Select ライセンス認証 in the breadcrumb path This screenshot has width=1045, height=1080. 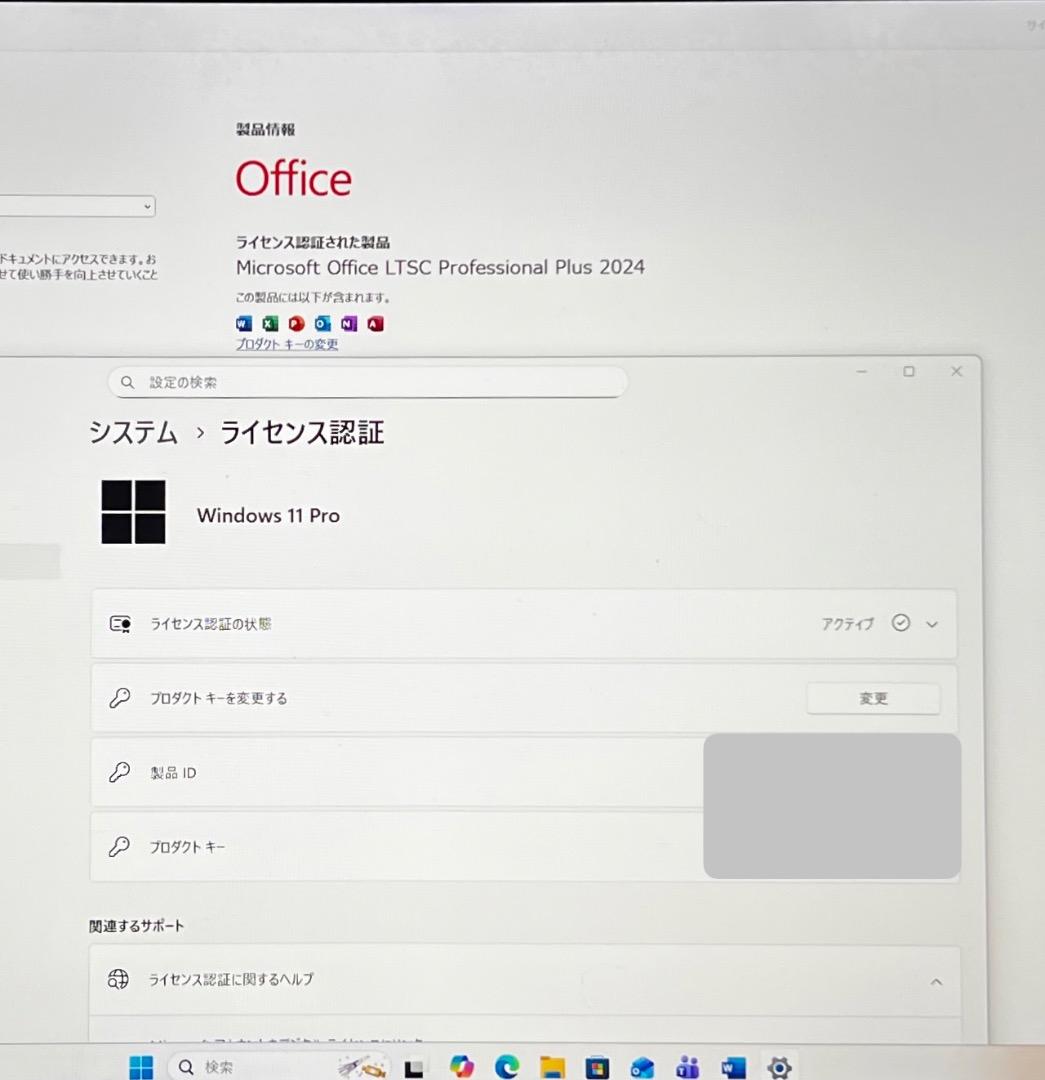(x=300, y=433)
